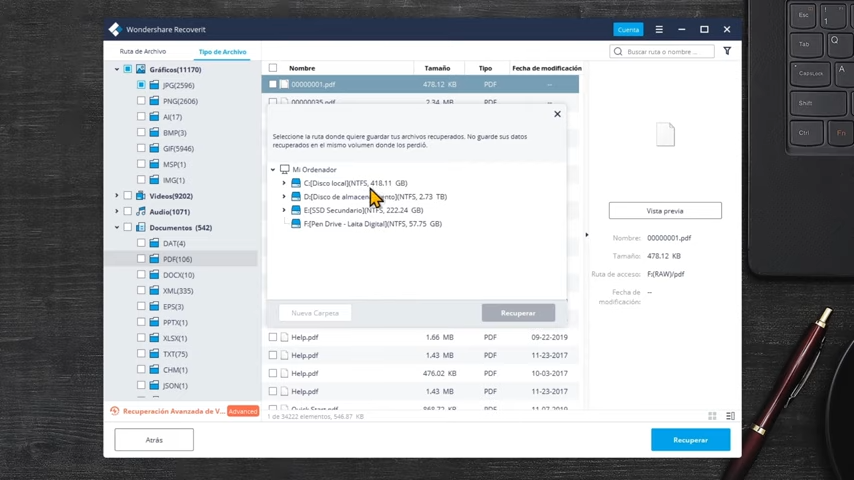Open the hamburger menu in title bar

coord(659,29)
